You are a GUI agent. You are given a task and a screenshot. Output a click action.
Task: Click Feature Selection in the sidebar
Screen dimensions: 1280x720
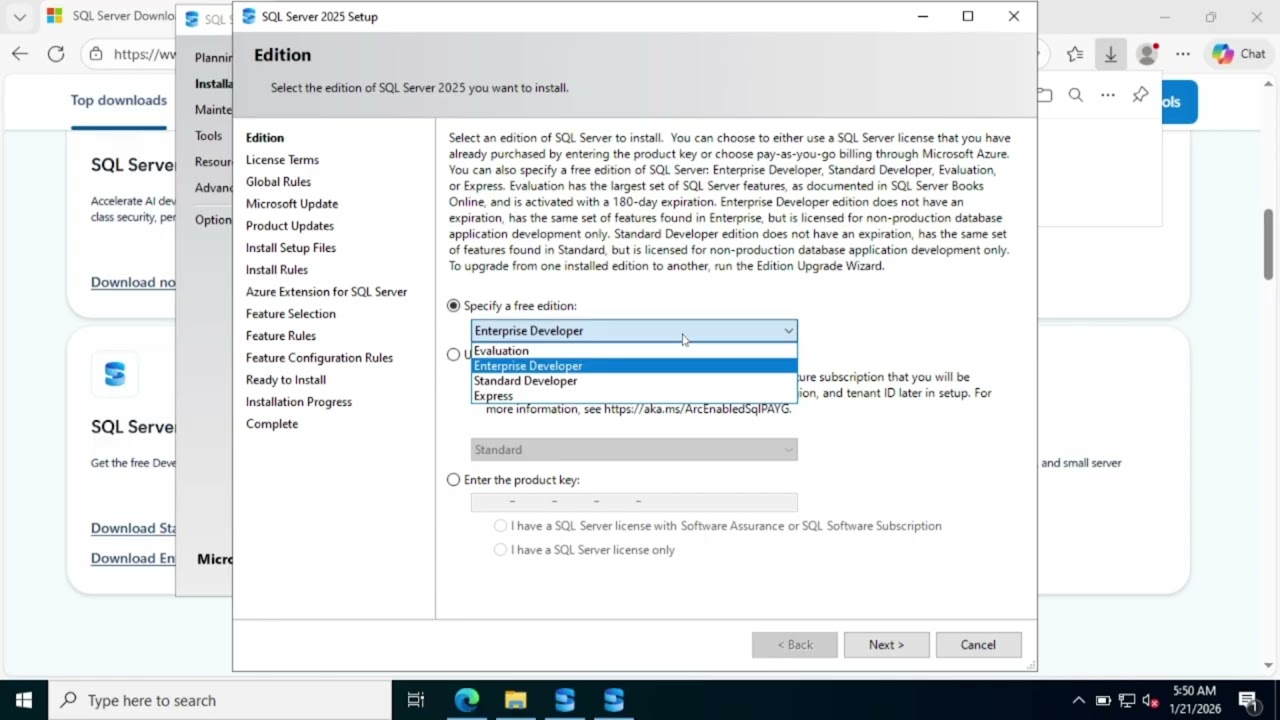click(x=291, y=314)
